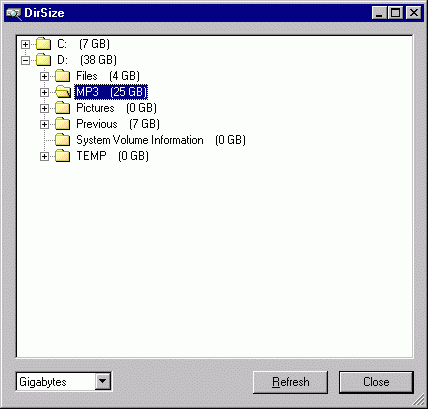This screenshot has height=409, width=428.
Task: Collapse the D: drive node
Action: click(x=25, y=60)
